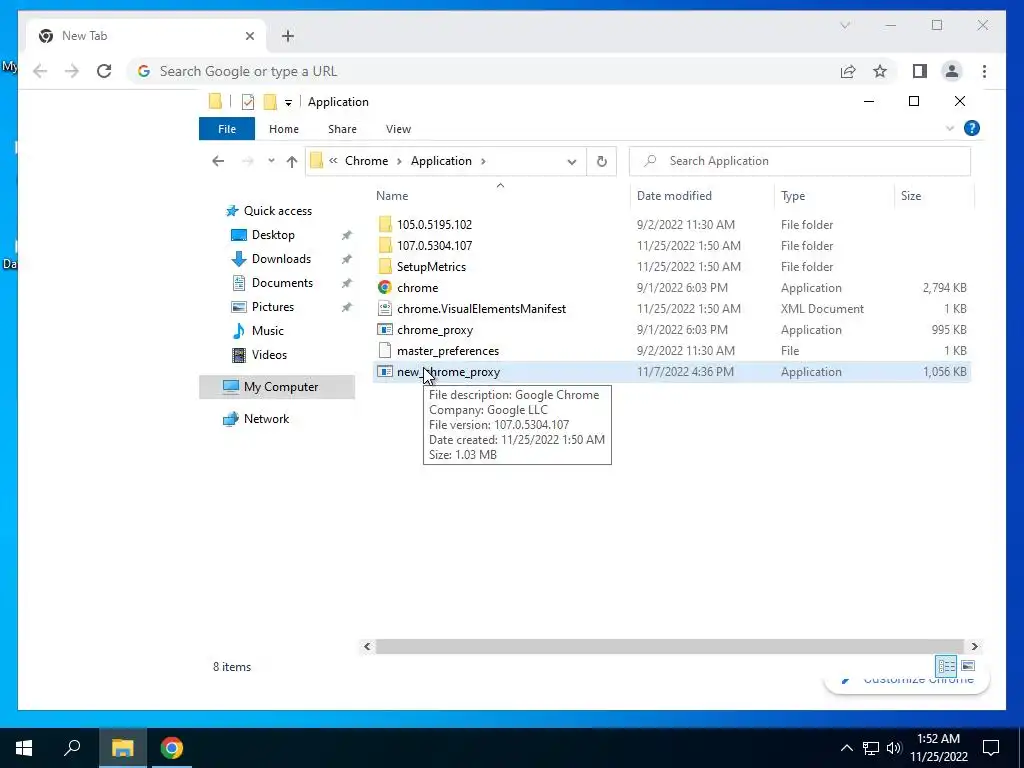Open Explorer Help question mark icon

(x=972, y=129)
